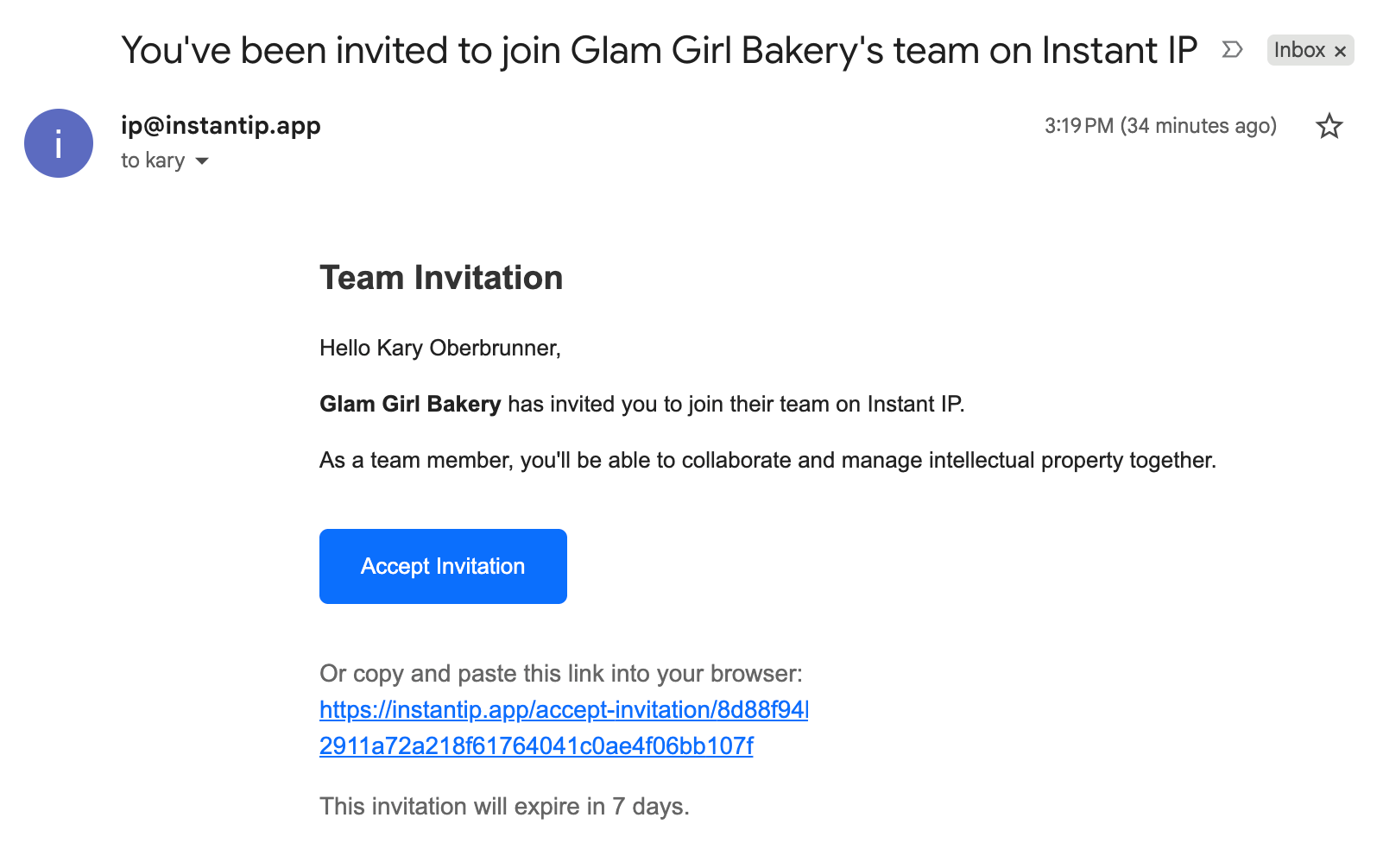Click the invitation expiry notice text
The image size is (1383, 868).
(x=504, y=807)
